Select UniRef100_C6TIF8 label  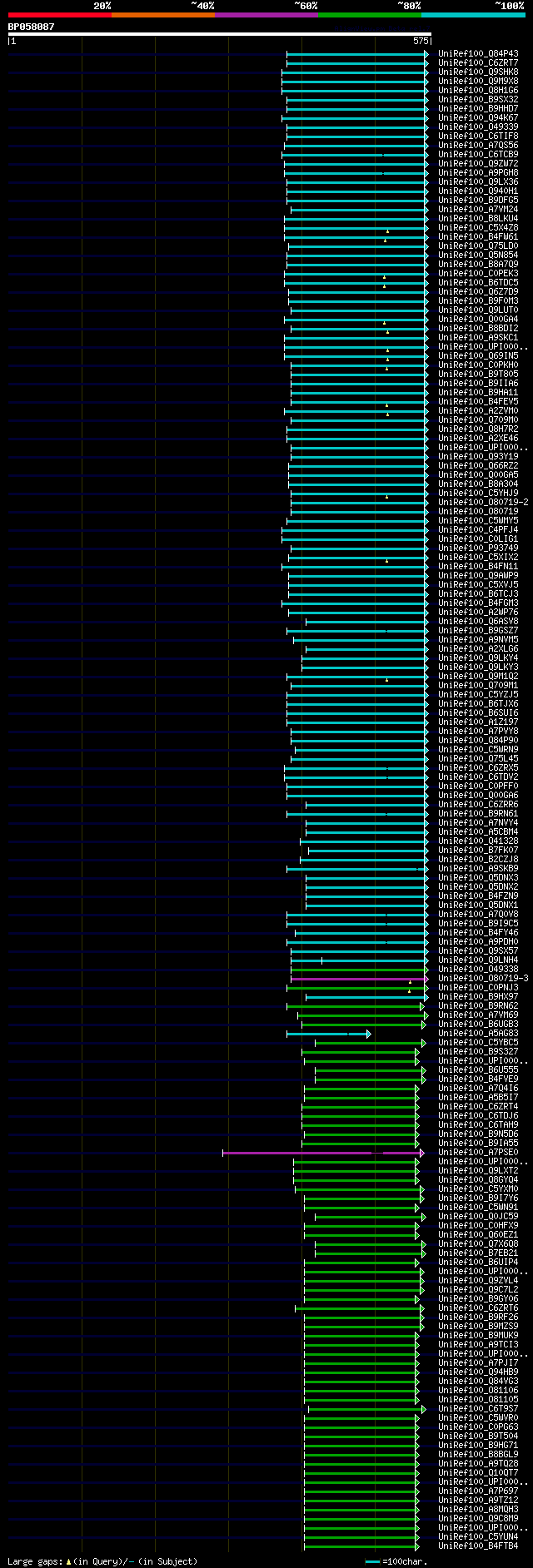(478, 136)
